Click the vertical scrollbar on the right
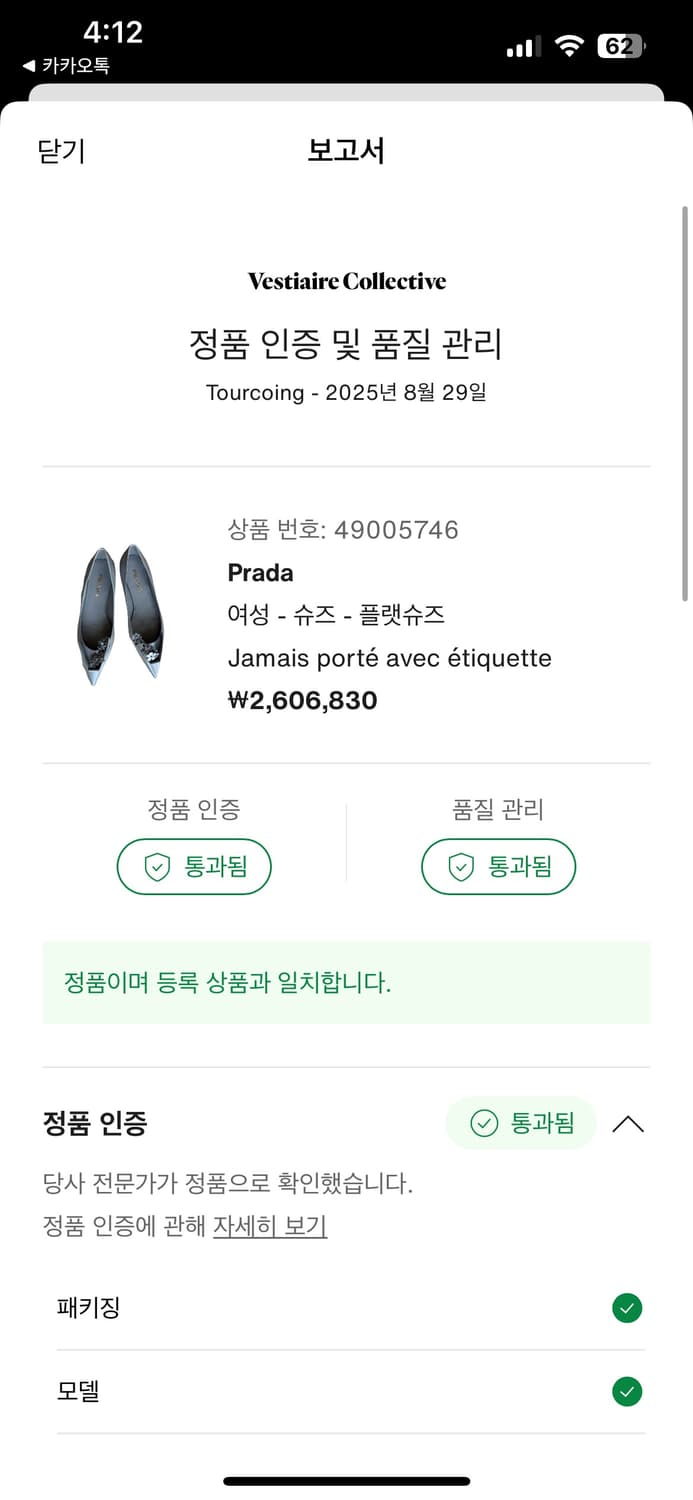Viewport: 693px width, 1500px height. pyautogui.click(x=685, y=402)
